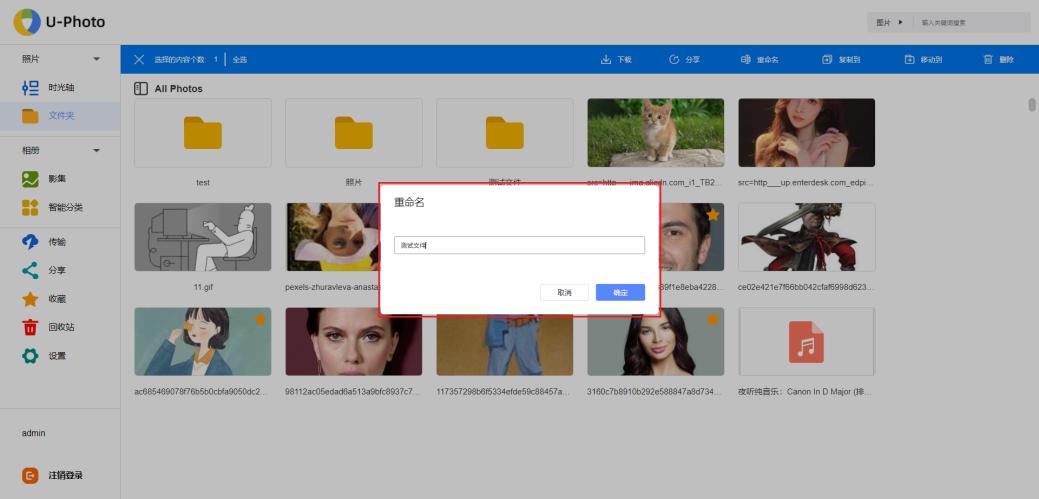Collapse the 相册 section arrow
Screen dimensions: 1039x499
[97, 151]
